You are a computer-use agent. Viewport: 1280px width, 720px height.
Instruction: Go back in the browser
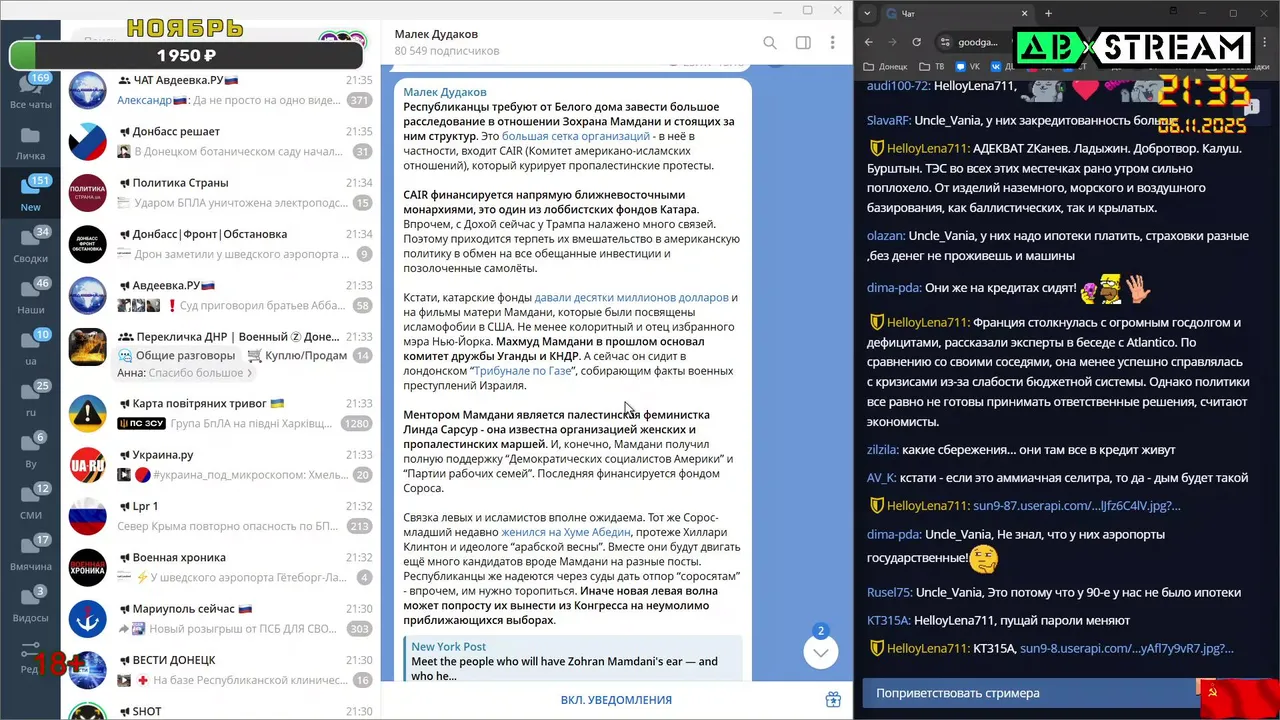pyautogui.click(x=868, y=42)
